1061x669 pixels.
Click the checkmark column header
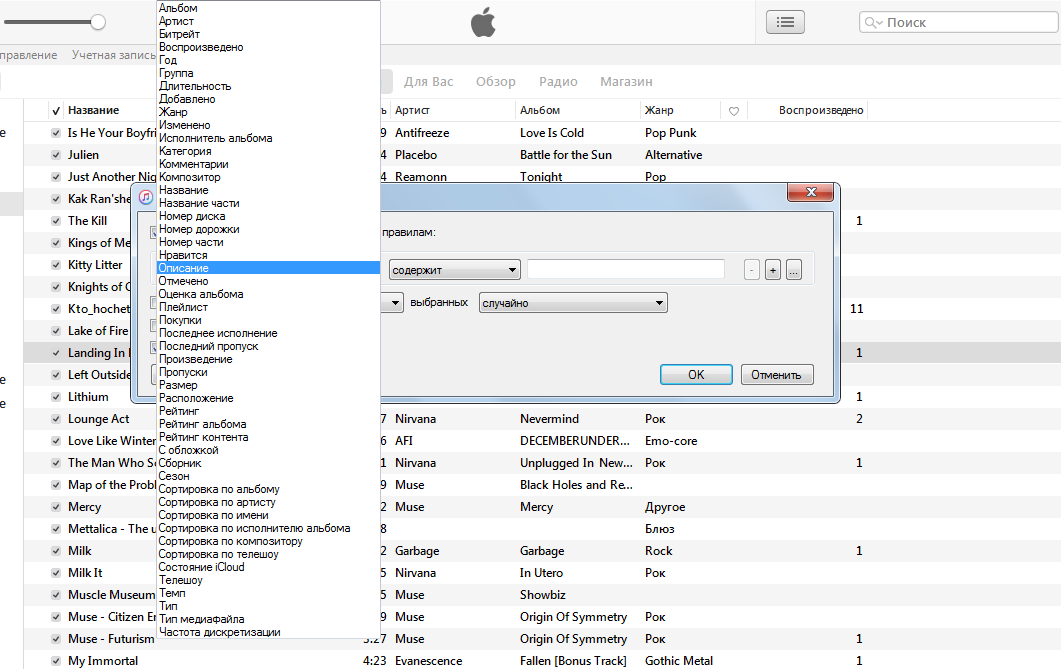[x=56, y=111]
